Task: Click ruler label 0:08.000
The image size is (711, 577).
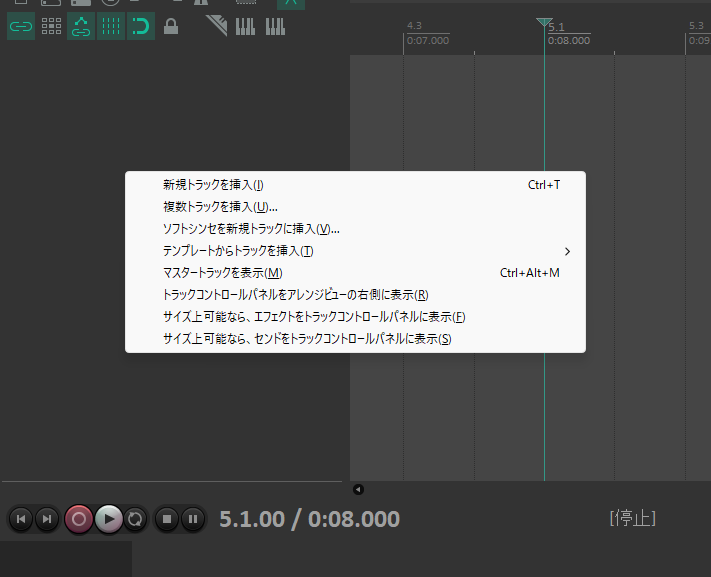Action: 569,40
